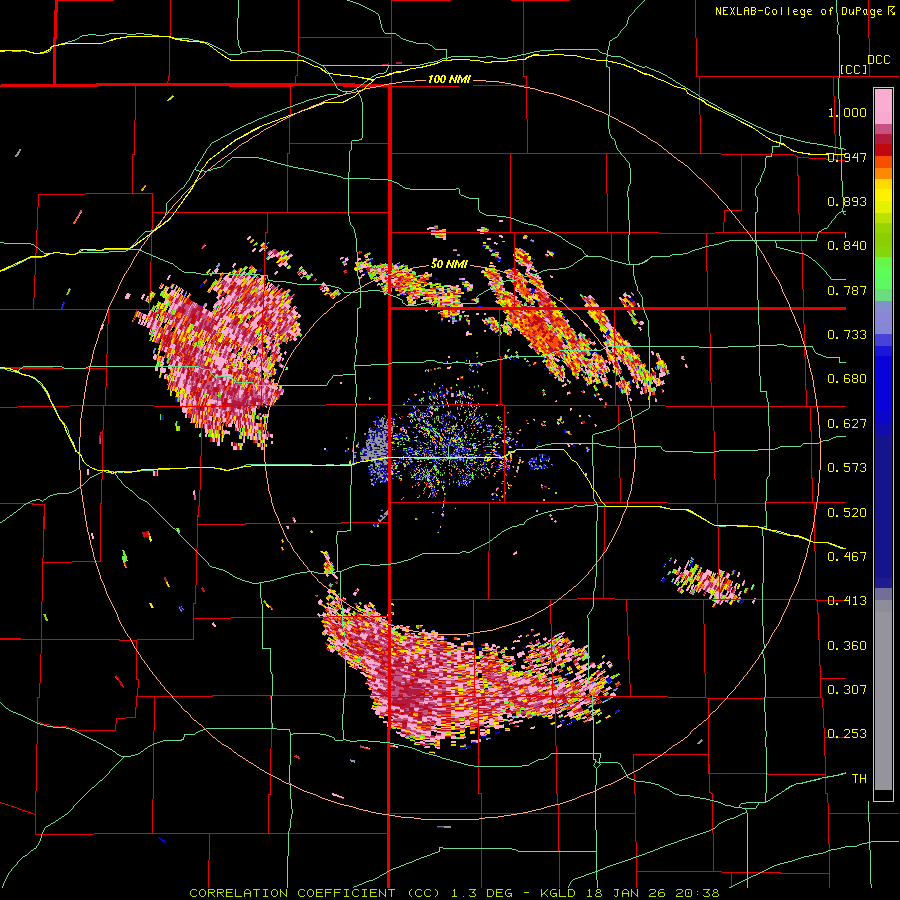Click the 0.893 scale value
Viewport: 900px width, 900px height.
click(x=847, y=201)
